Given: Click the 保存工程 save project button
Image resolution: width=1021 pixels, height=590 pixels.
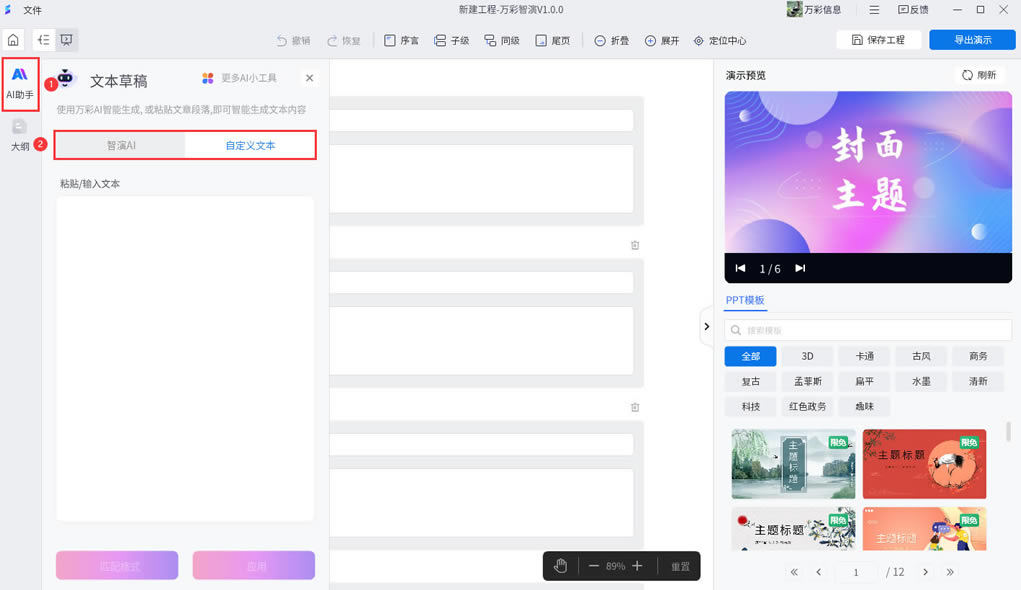Looking at the screenshot, I should tap(878, 40).
